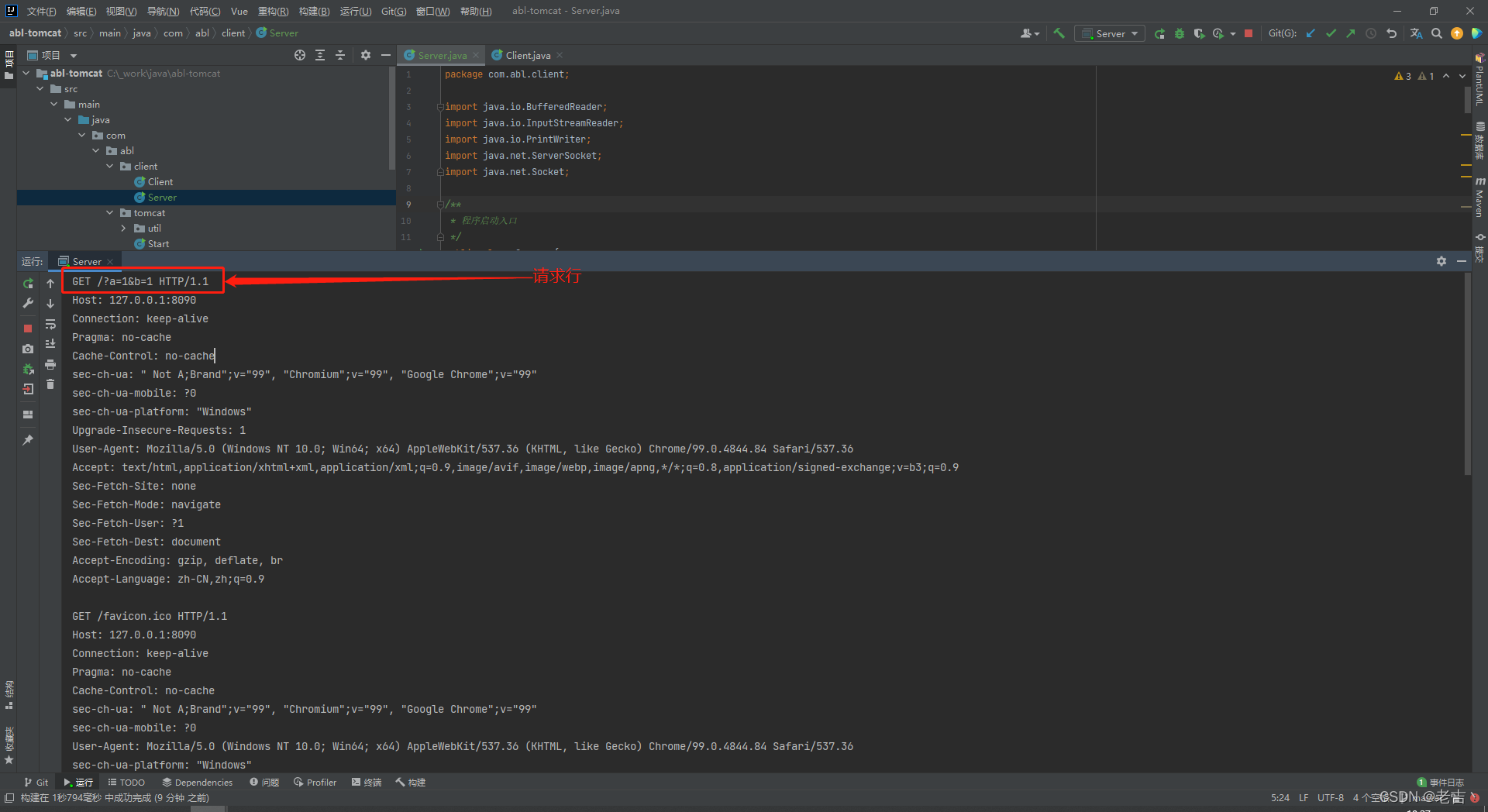Select the Client class in project tree
This screenshot has width=1488, height=812.
[x=160, y=181]
